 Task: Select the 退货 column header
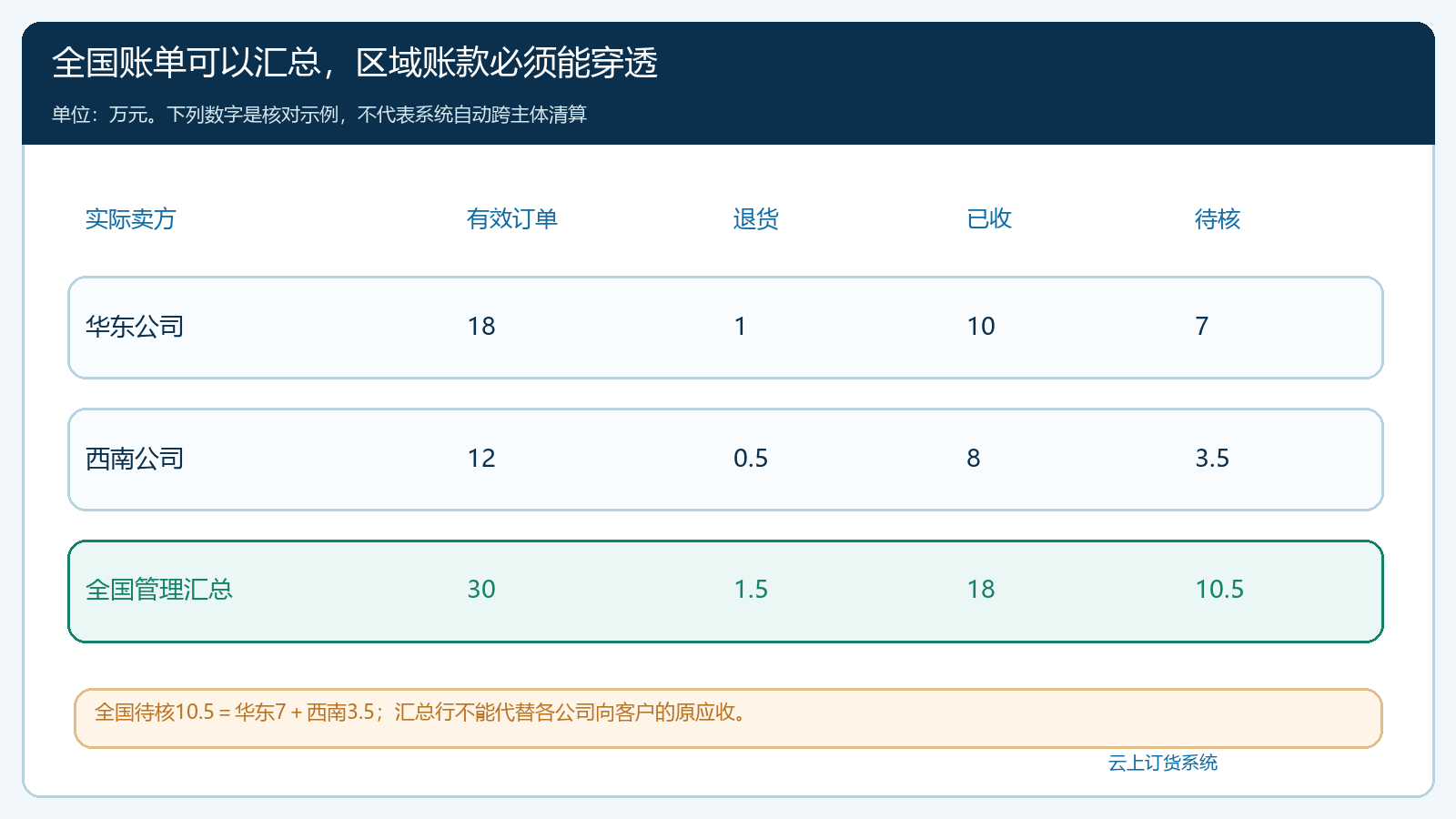756,219
